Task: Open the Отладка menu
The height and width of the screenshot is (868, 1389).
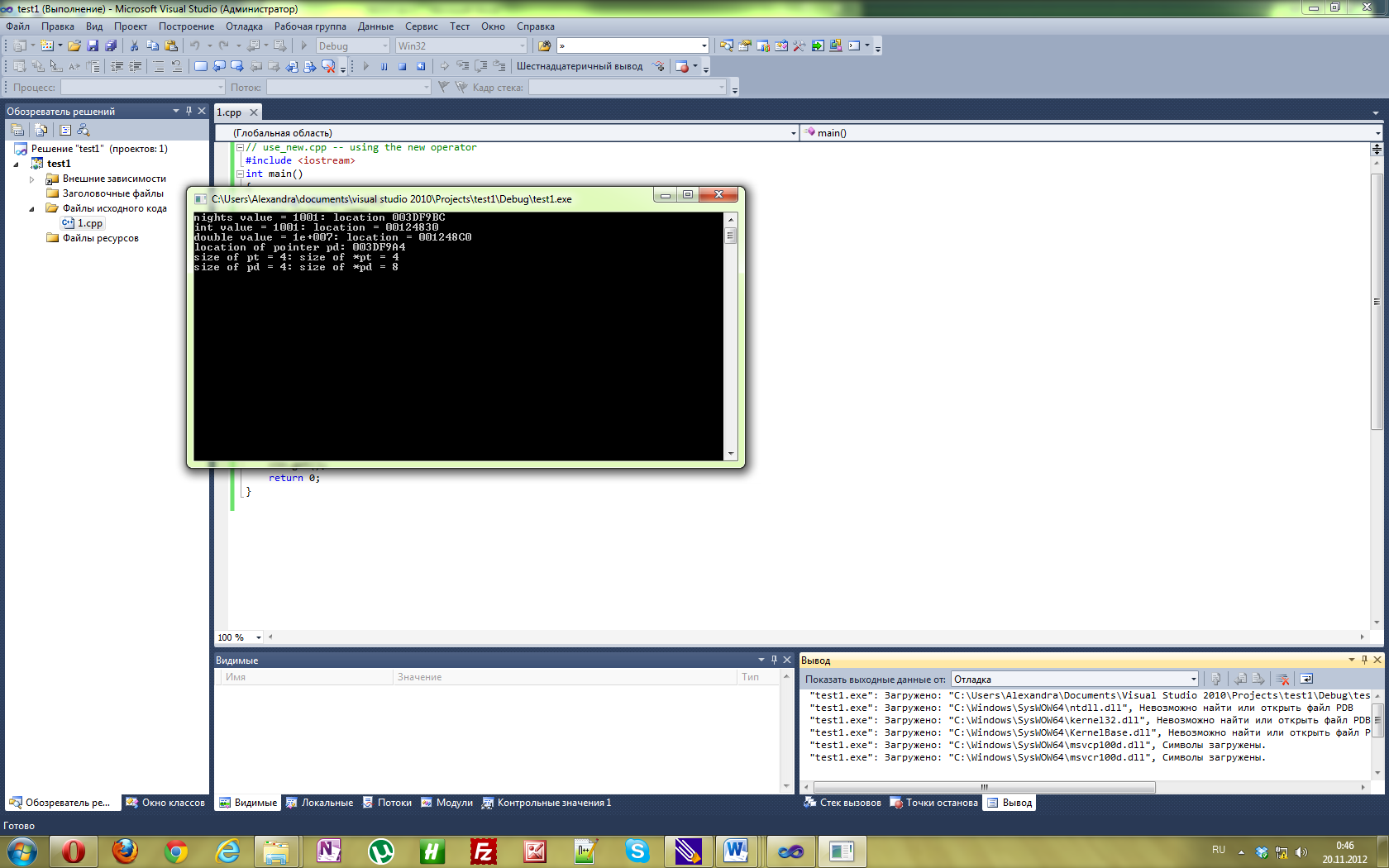Action: tap(244, 26)
